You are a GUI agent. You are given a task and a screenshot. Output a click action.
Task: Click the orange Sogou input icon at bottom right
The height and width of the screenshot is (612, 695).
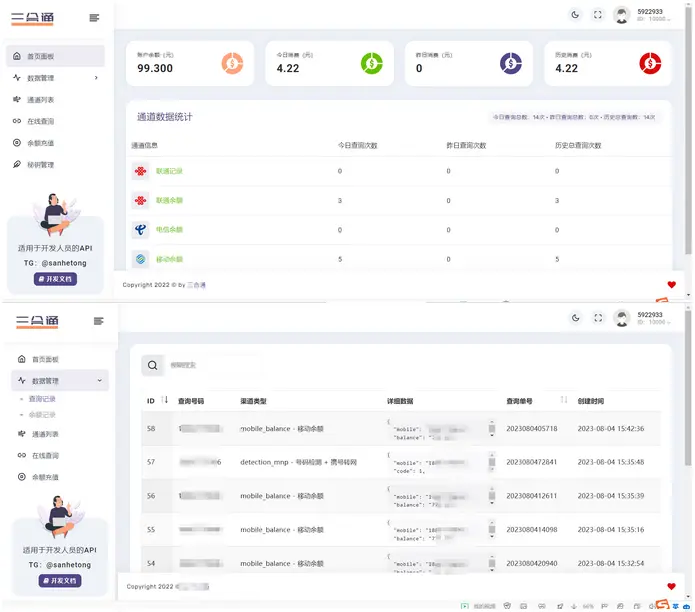click(x=662, y=604)
